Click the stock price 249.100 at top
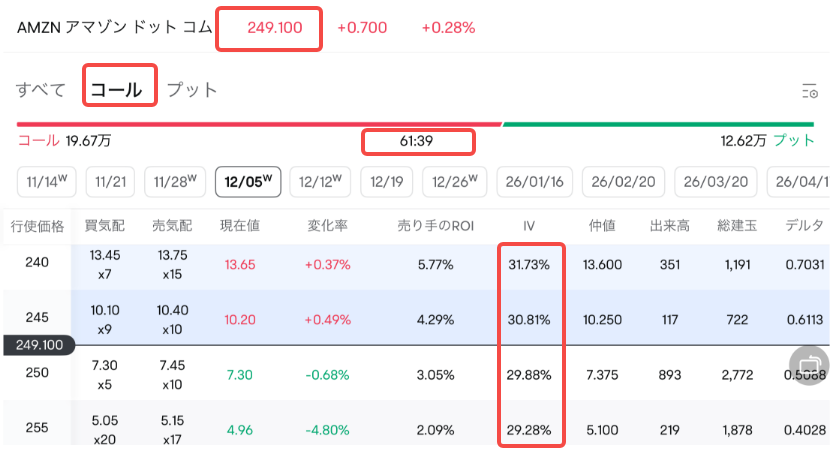The image size is (831, 450). tap(275, 28)
